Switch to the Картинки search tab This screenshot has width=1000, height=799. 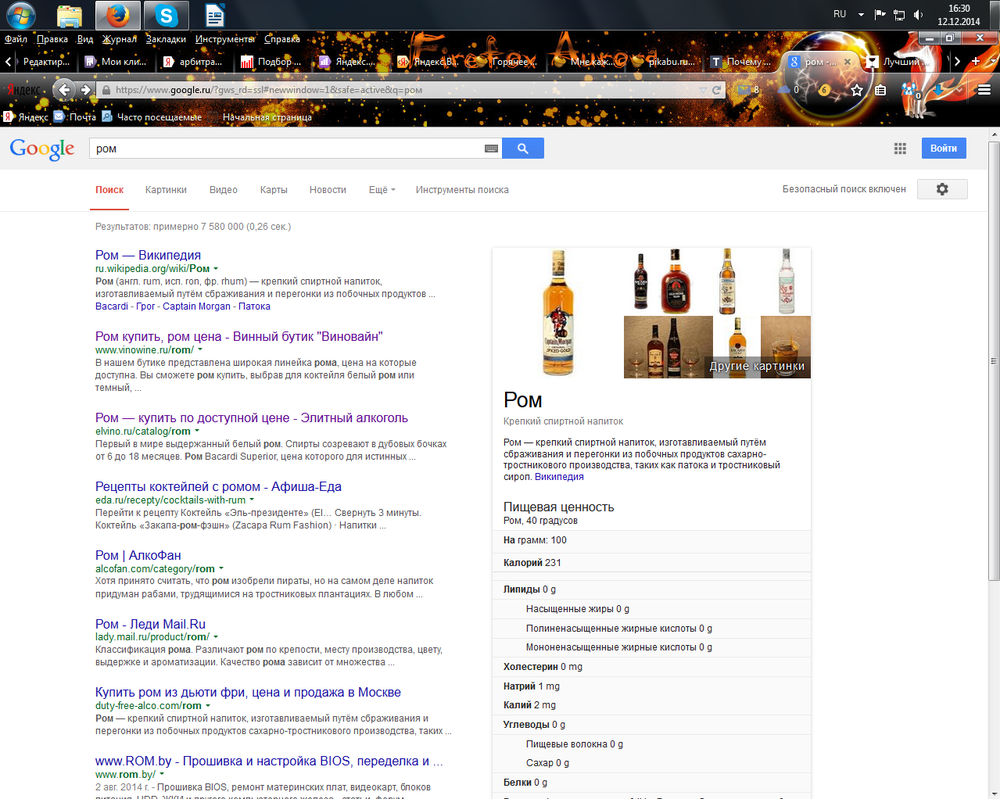tap(166, 189)
